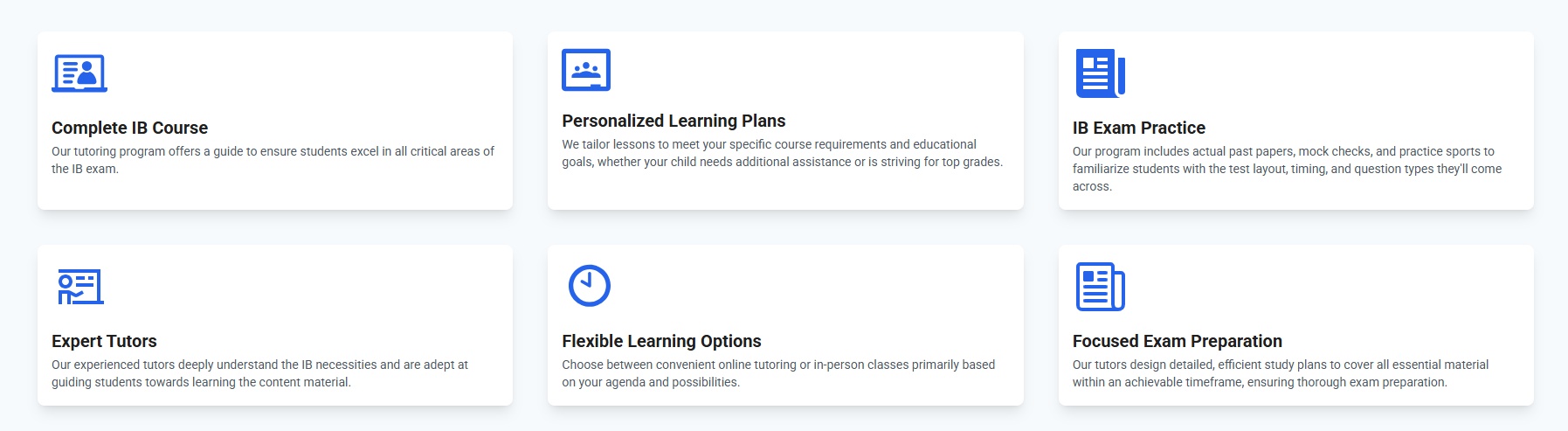
Task: Click the group presentation icon for Personalized Learning Plans
Action: (586, 70)
